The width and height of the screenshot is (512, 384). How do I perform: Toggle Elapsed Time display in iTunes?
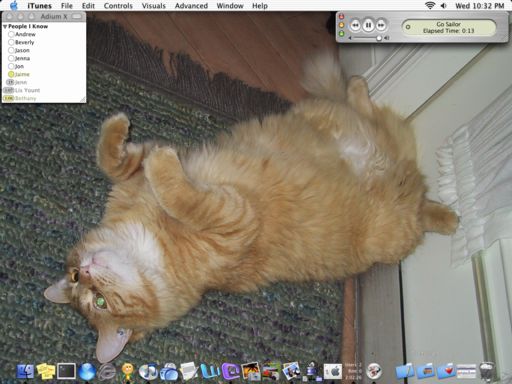click(448, 31)
